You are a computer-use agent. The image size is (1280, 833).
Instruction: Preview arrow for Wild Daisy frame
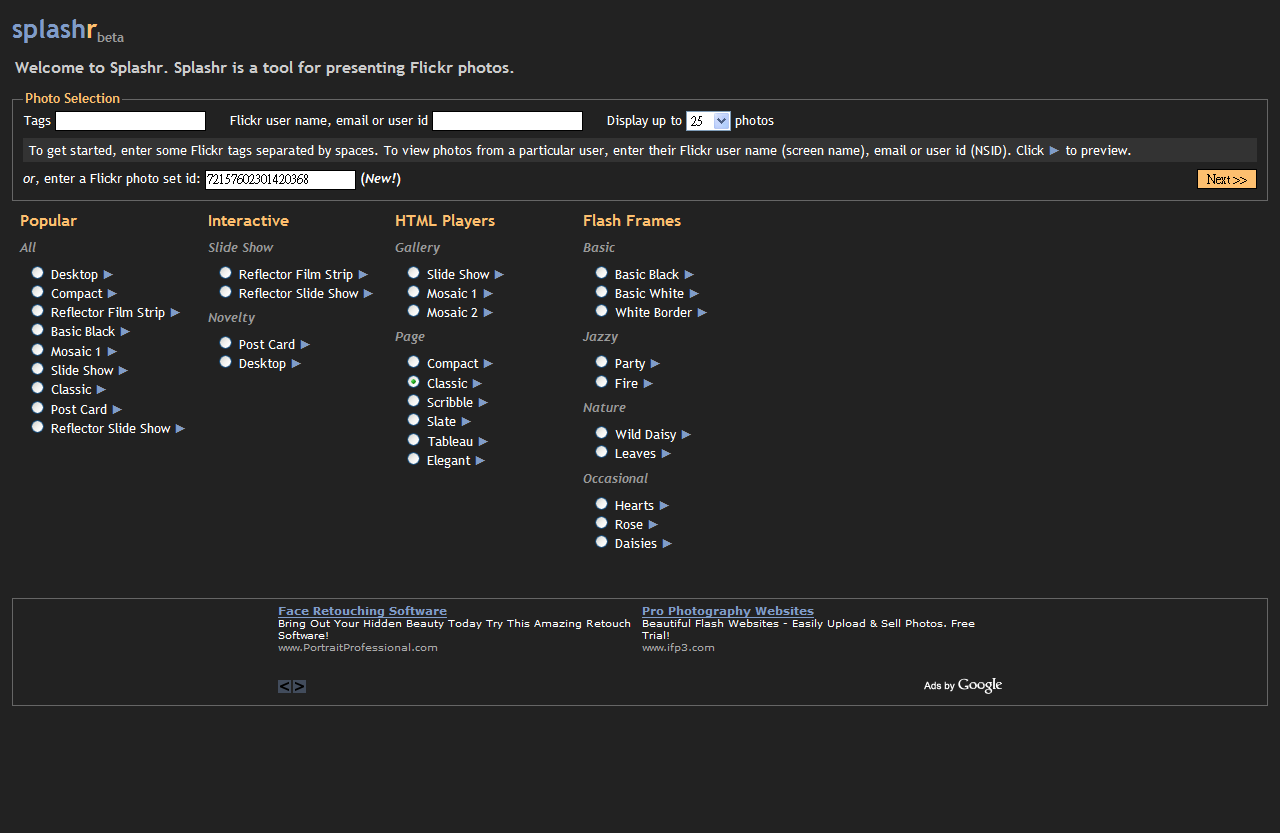687,435
